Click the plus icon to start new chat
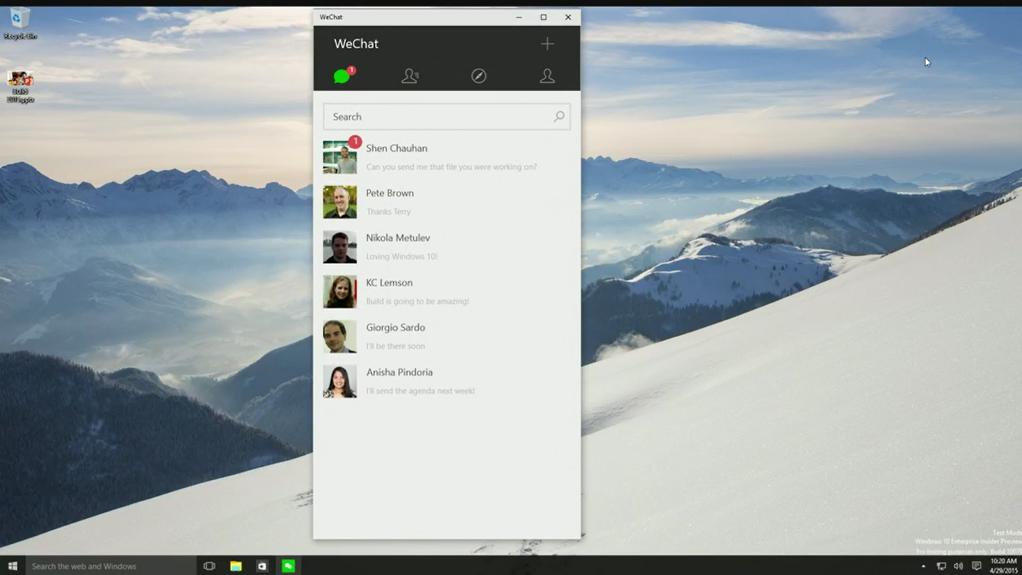This screenshot has height=575, width=1022. coord(547,44)
